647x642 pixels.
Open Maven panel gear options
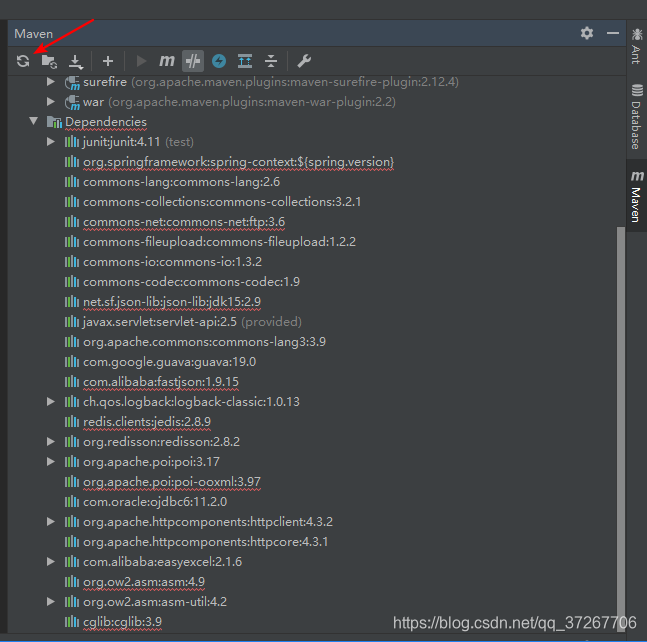coord(587,33)
